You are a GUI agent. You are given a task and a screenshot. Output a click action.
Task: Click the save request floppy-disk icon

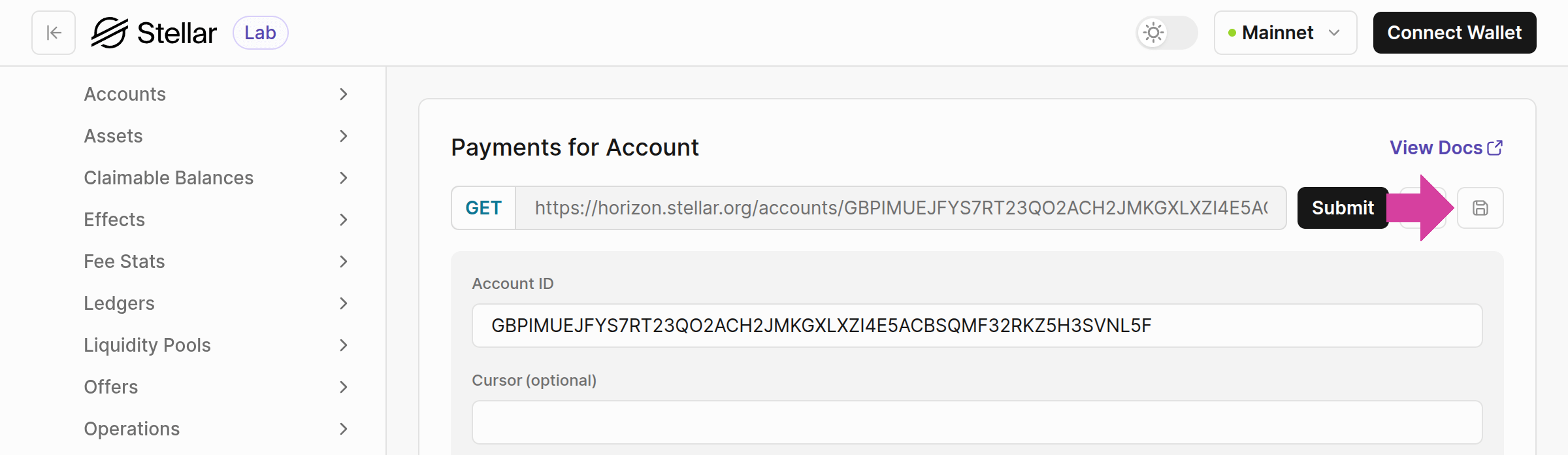[1480, 208]
